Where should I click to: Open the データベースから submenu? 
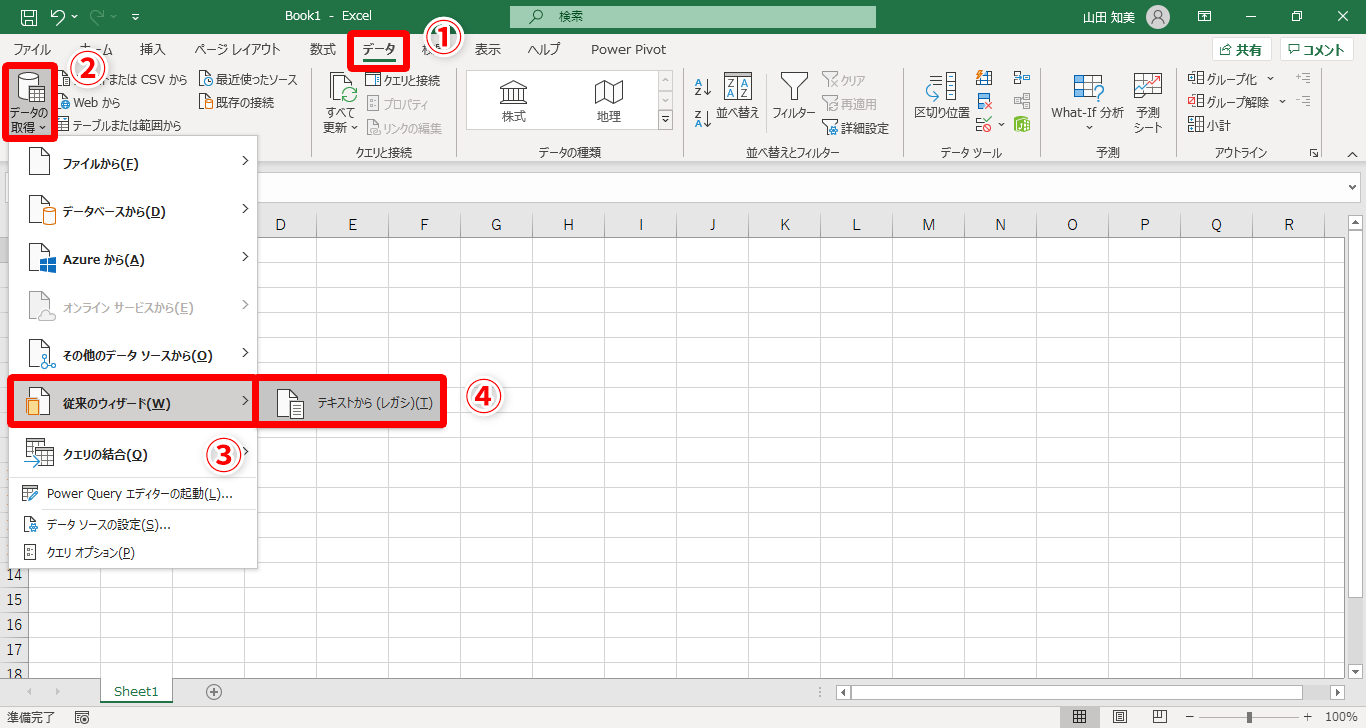(133, 211)
